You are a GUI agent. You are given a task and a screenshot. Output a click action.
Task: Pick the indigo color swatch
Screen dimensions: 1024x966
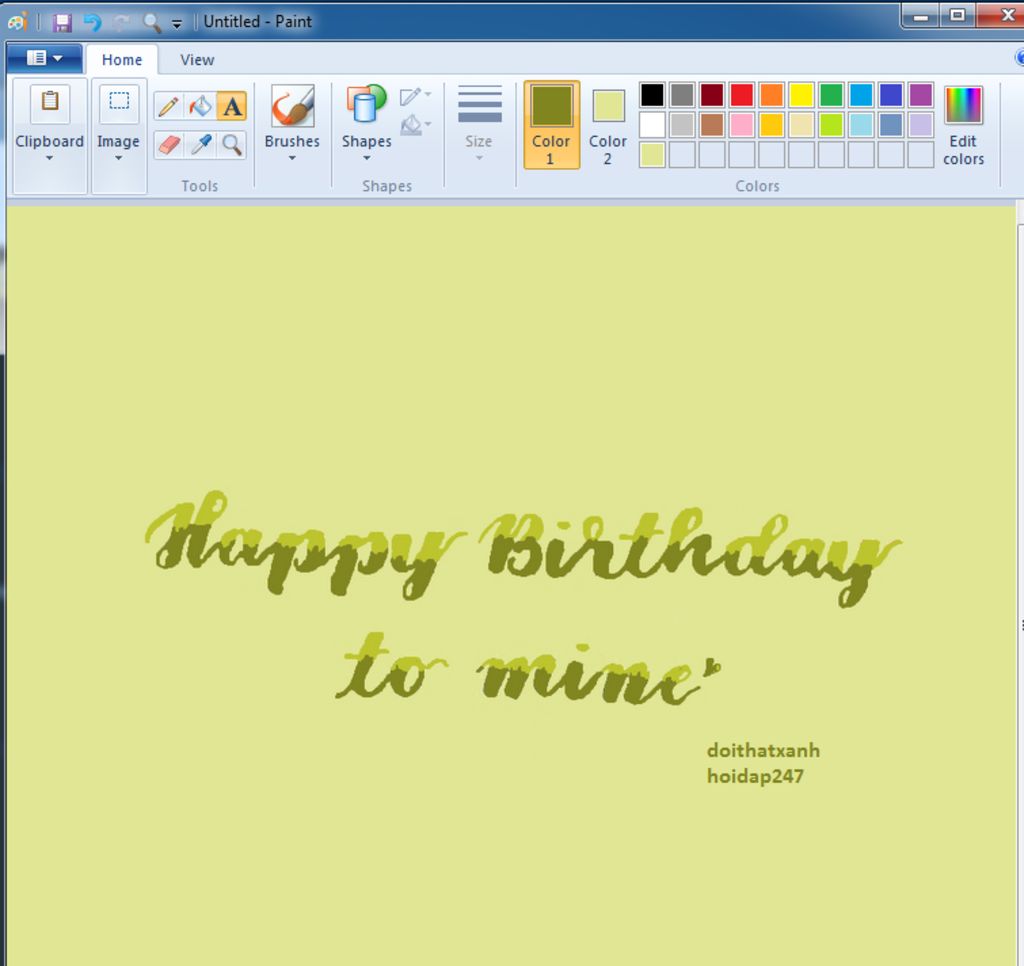pos(891,95)
